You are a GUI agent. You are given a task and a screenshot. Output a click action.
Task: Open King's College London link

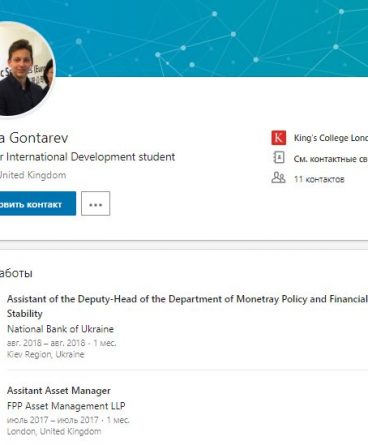click(331, 138)
